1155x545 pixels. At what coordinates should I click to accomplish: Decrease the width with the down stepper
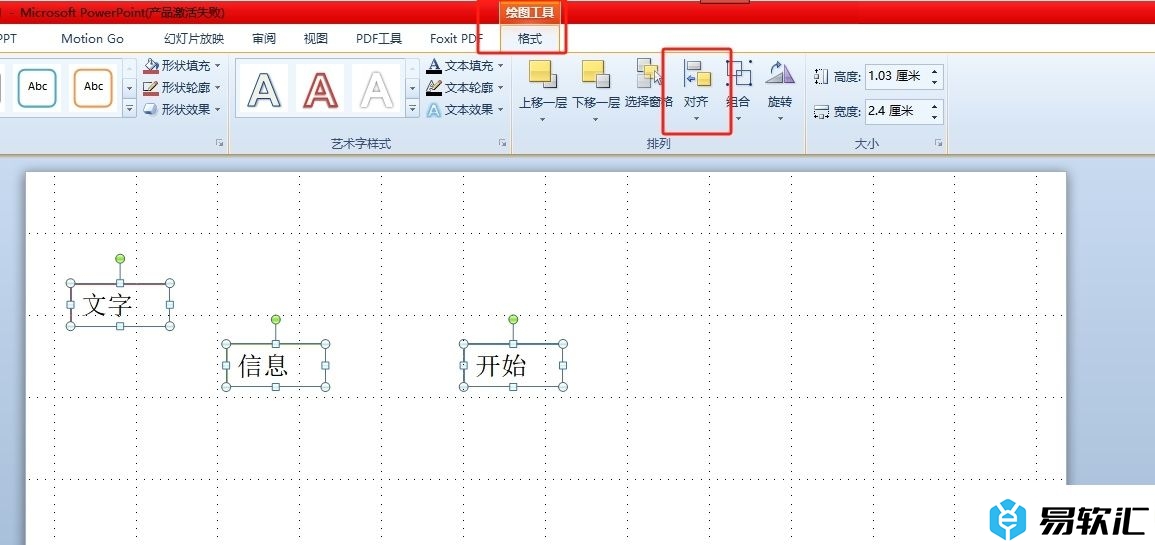click(x=935, y=117)
